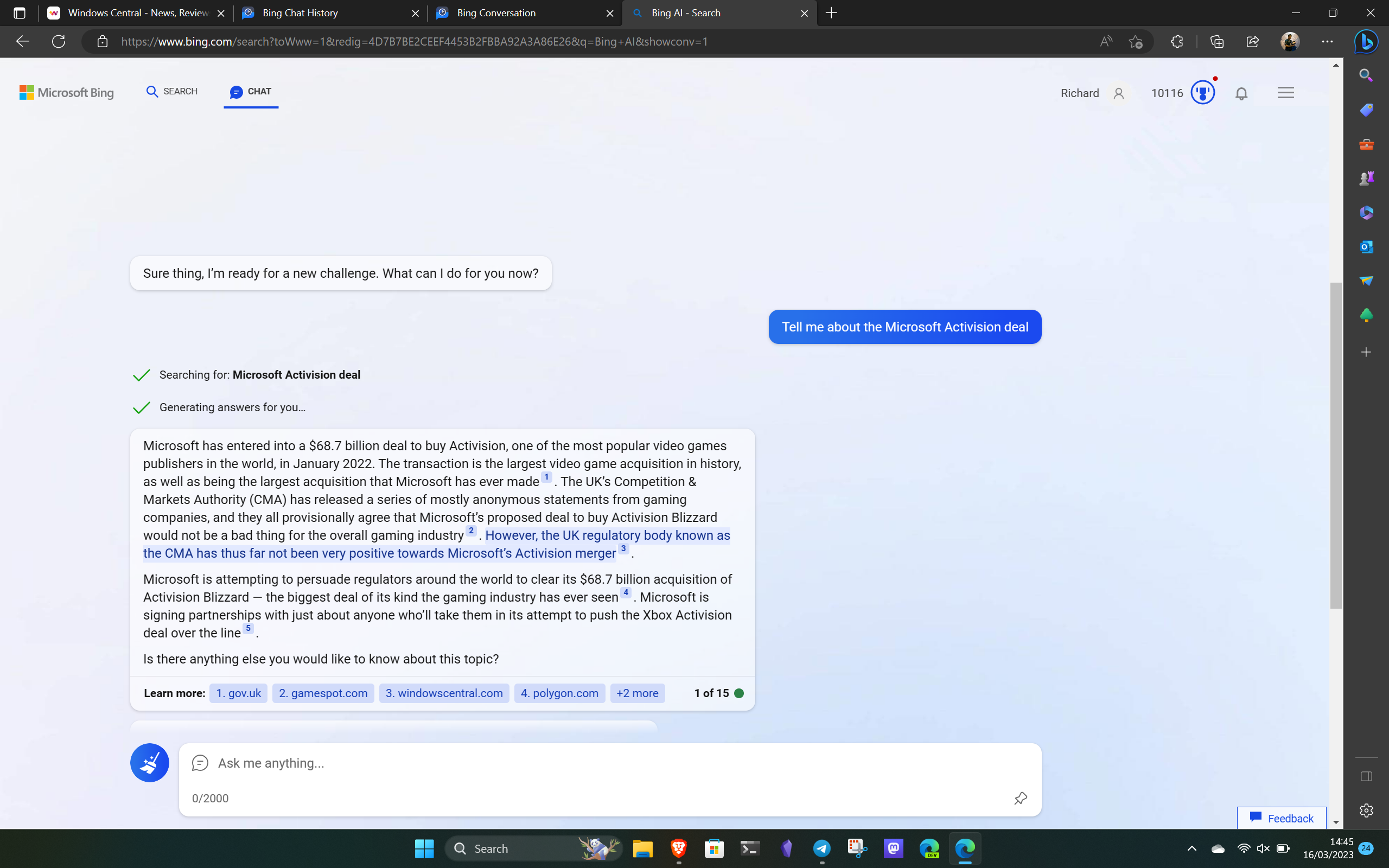Switch to SEARCH tab
Image resolution: width=1389 pixels, height=868 pixels.
coord(171,91)
